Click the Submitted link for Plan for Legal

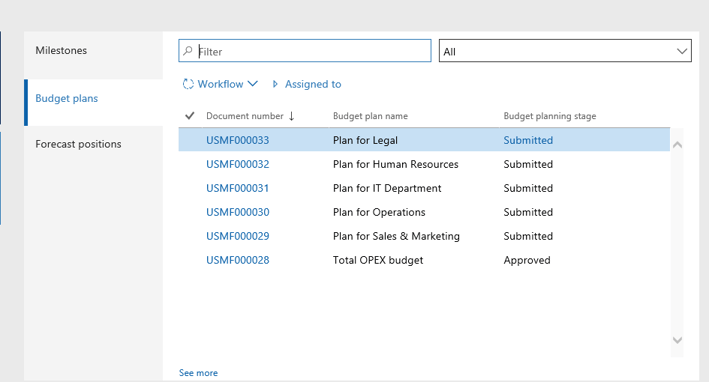tap(528, 140)
